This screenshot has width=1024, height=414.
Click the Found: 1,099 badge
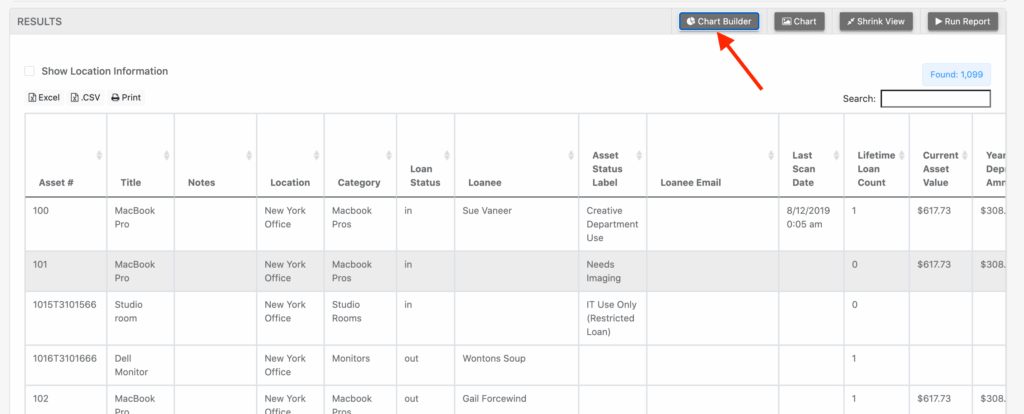tap(956, 74)
